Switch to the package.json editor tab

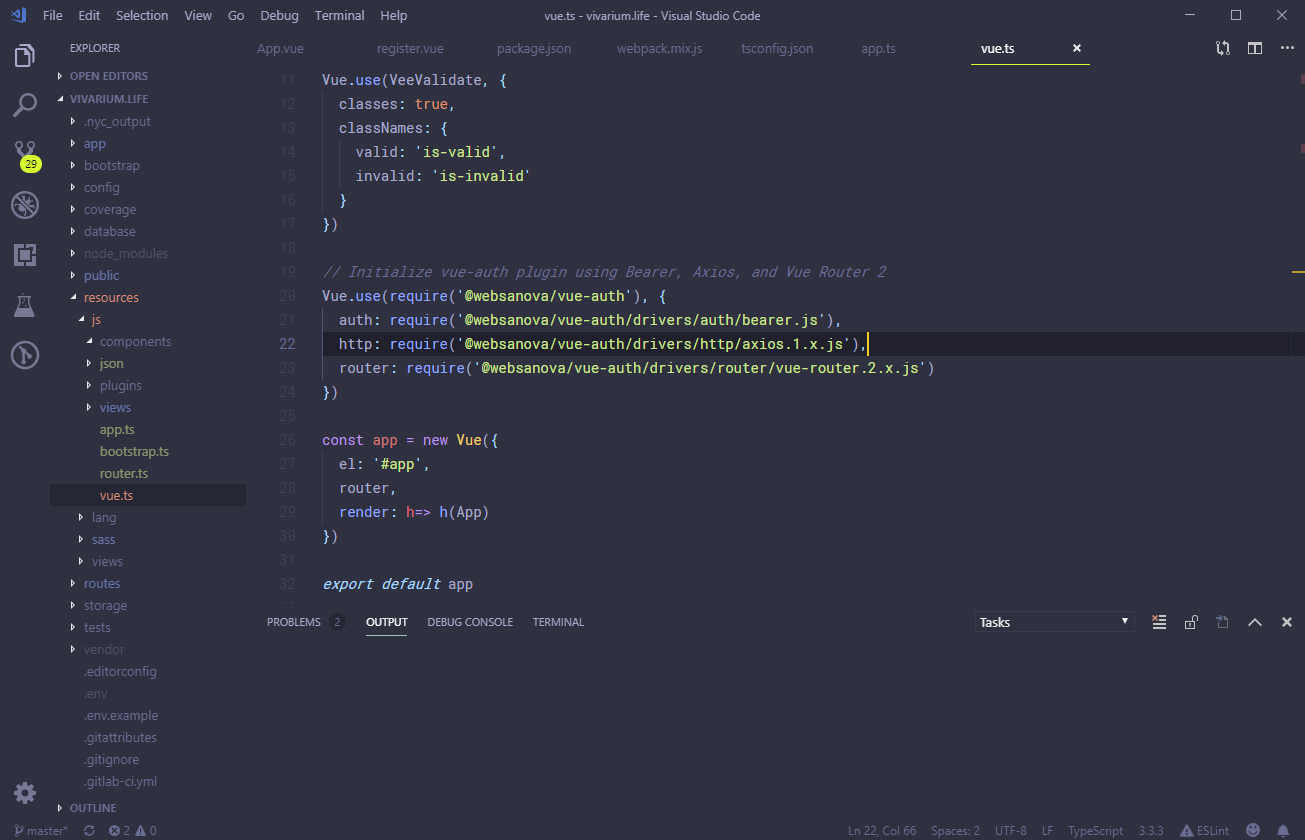point(533,48)
